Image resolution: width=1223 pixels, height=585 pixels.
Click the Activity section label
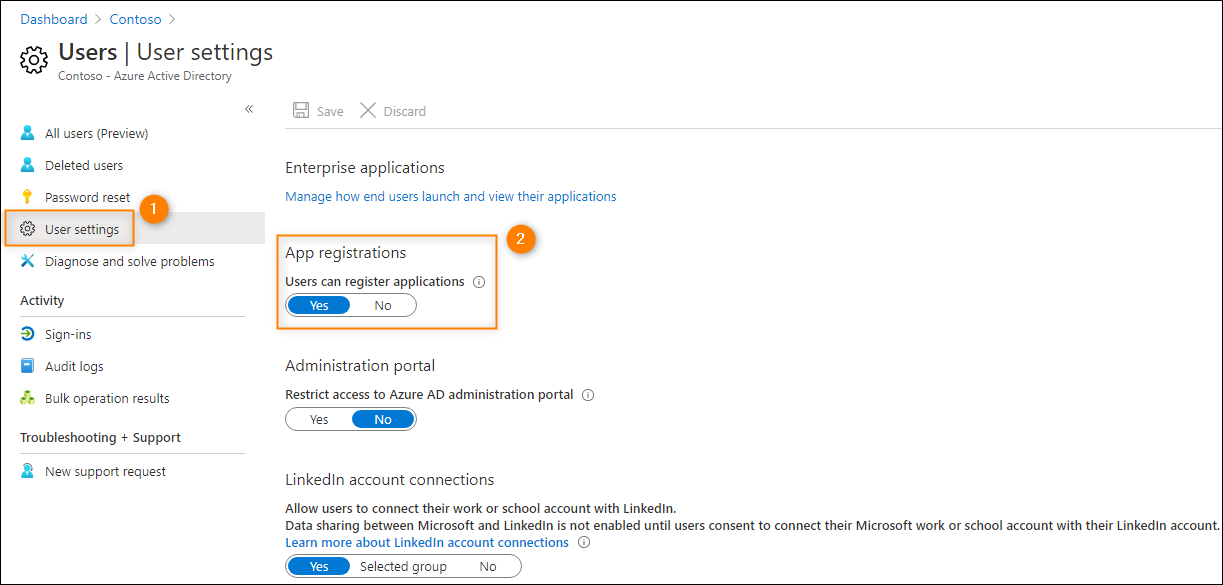(42, 301)
